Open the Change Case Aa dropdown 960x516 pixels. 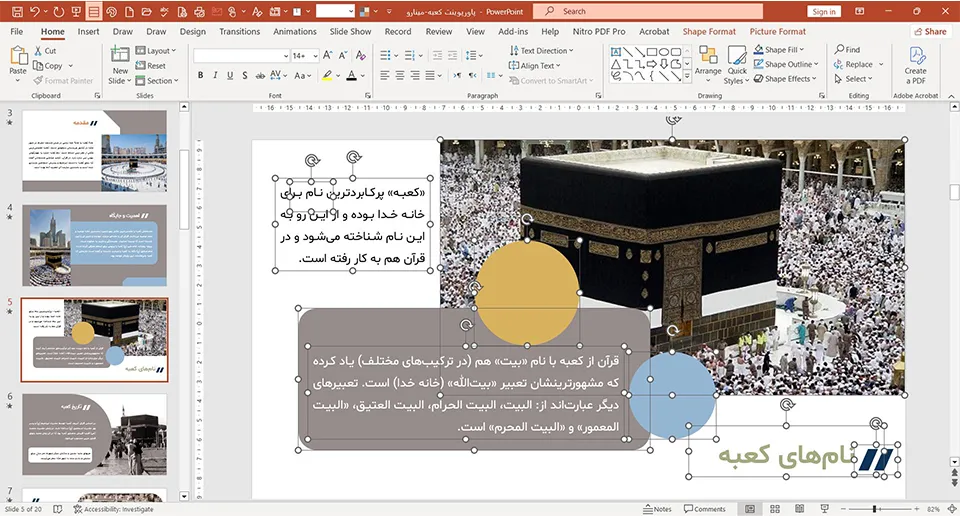click(x=302, y=75)
